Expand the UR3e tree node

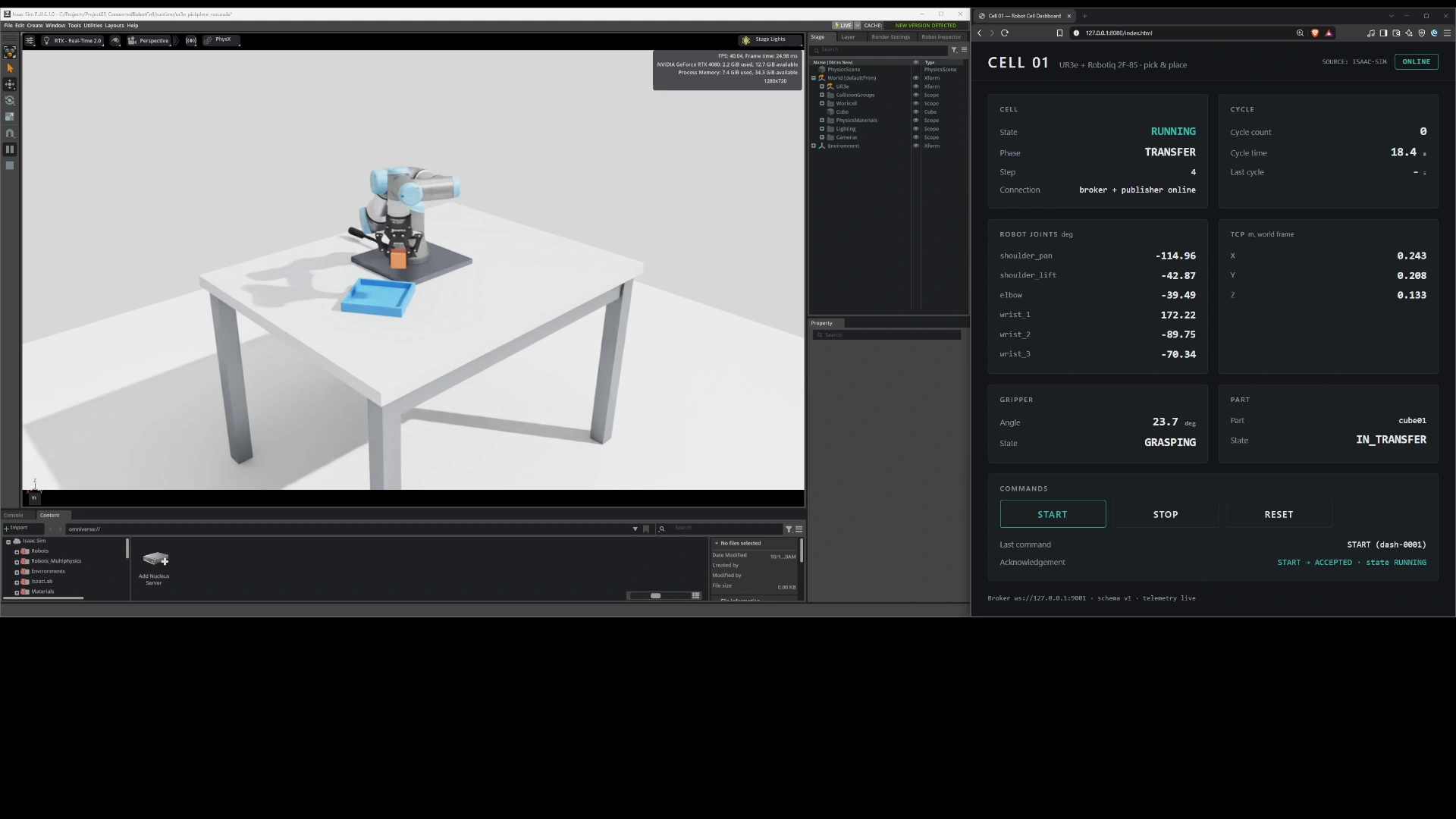coord(821,86)
